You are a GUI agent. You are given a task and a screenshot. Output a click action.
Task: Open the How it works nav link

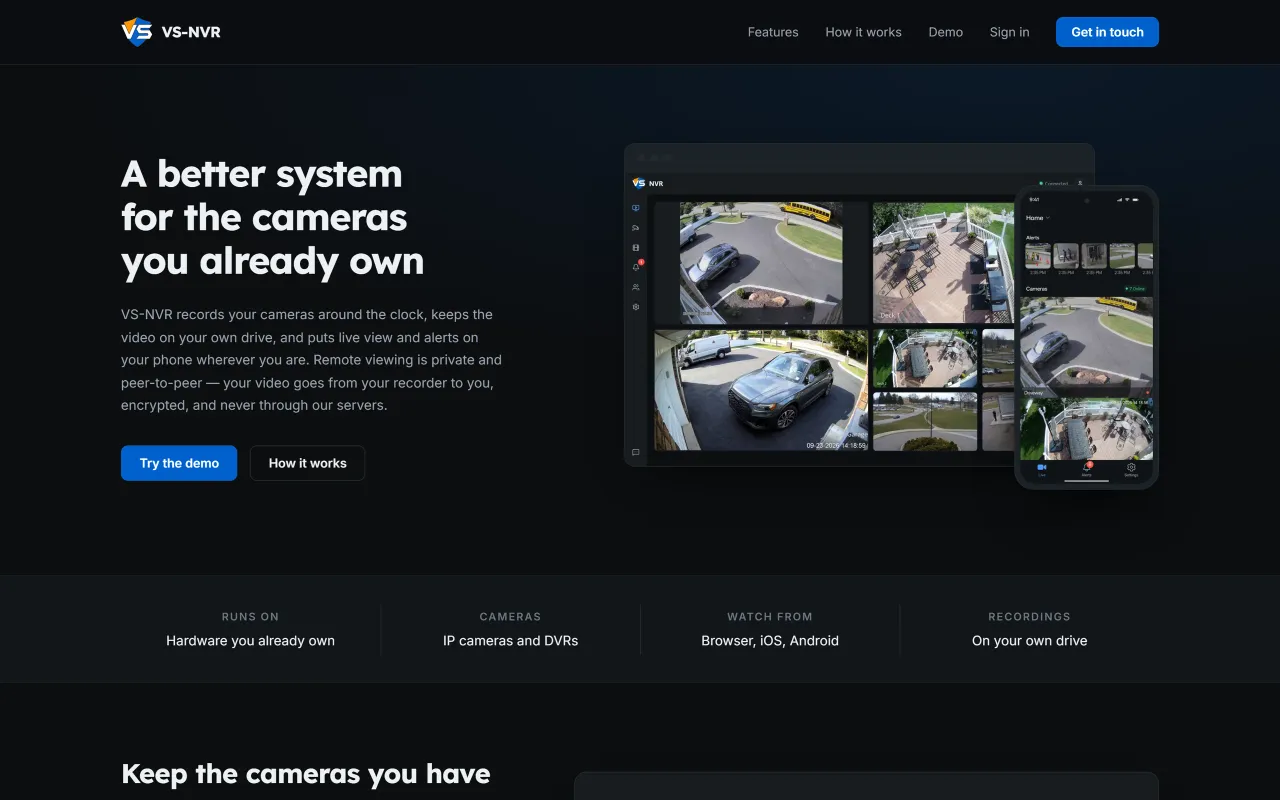point(863,32)
